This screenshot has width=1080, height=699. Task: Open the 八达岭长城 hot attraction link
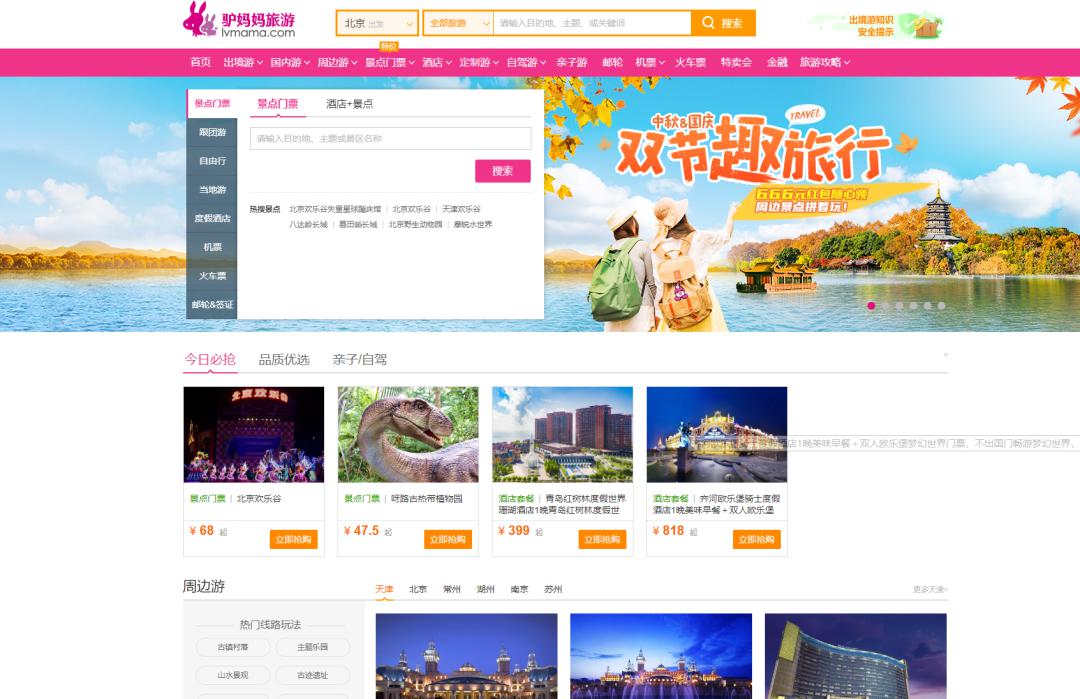[x=308, y=225]
